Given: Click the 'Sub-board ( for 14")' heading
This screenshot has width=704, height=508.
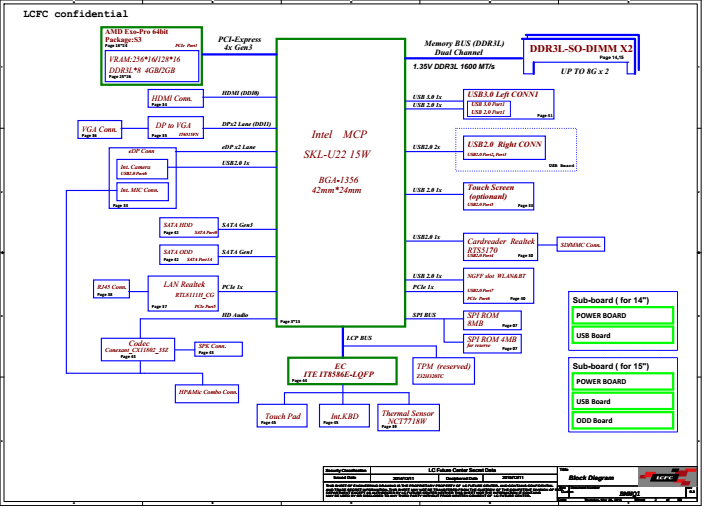Looking at the screenshot, I should pos(611,300).
